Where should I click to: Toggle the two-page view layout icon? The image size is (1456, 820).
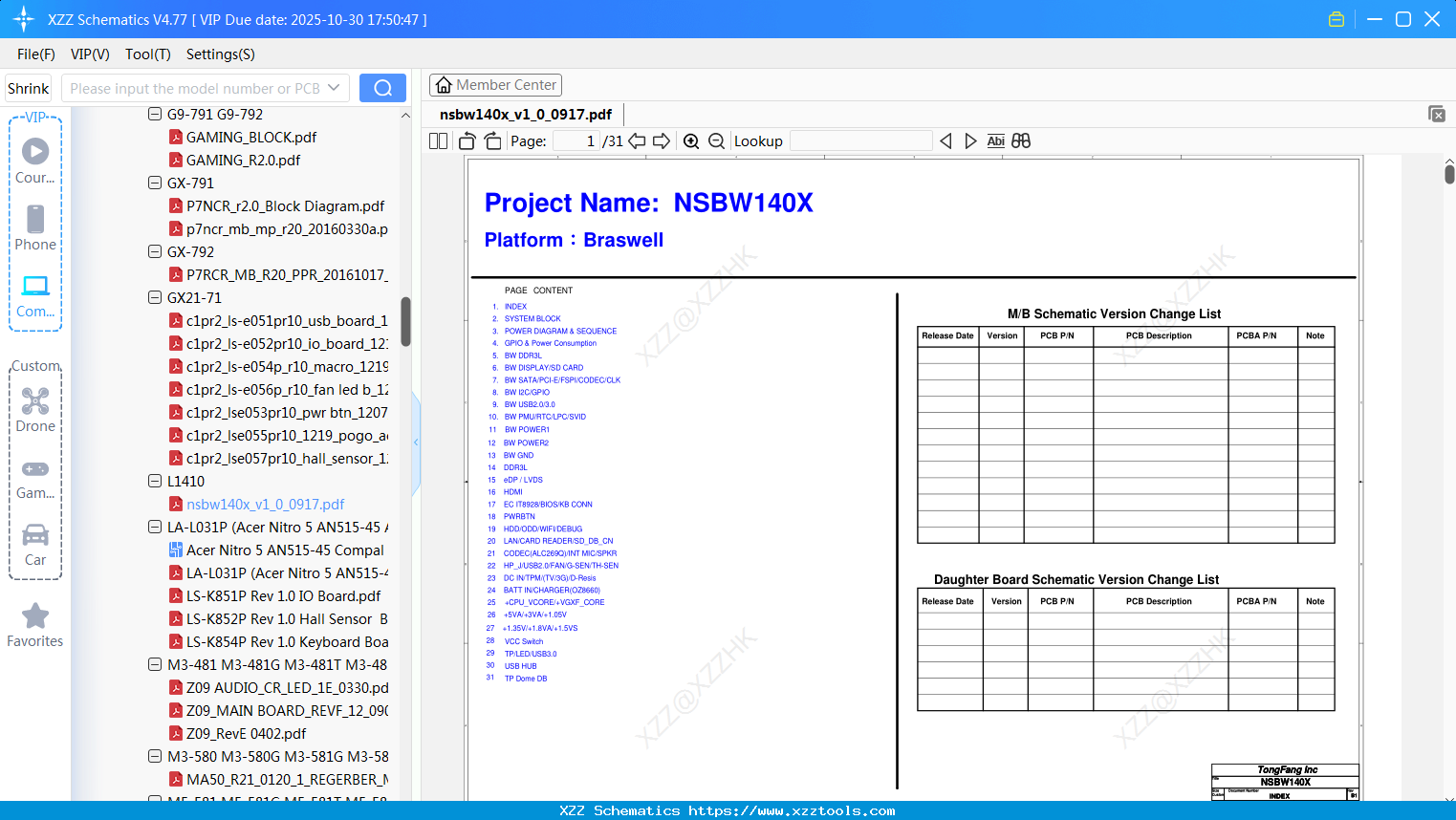point(438,141)
